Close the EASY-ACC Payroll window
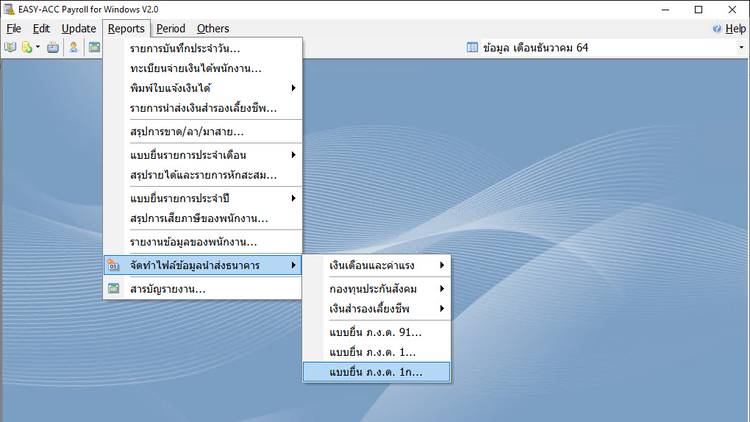 click(x=732, y=10)
